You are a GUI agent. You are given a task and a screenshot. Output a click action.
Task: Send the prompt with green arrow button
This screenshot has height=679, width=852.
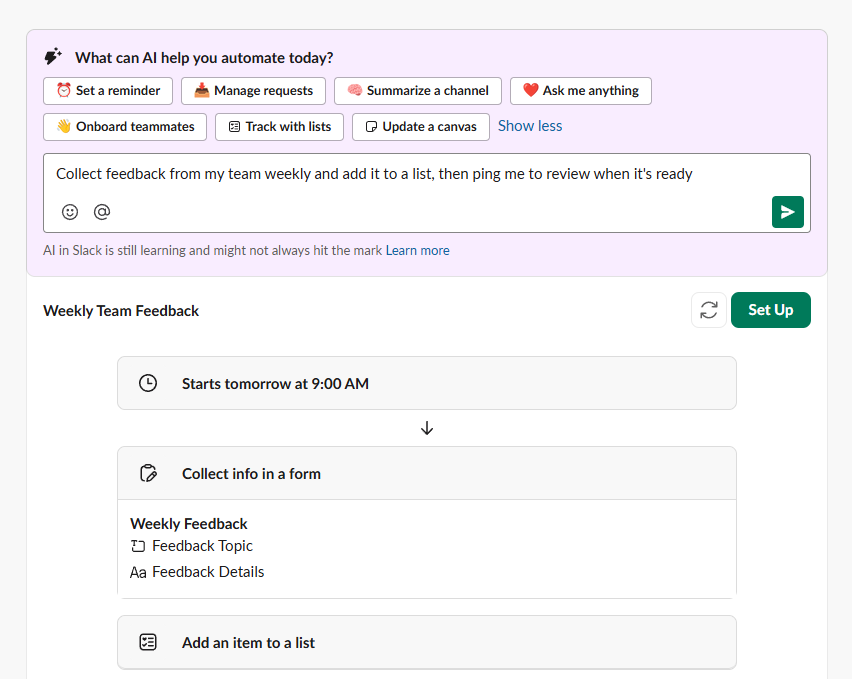pos(787,212)
